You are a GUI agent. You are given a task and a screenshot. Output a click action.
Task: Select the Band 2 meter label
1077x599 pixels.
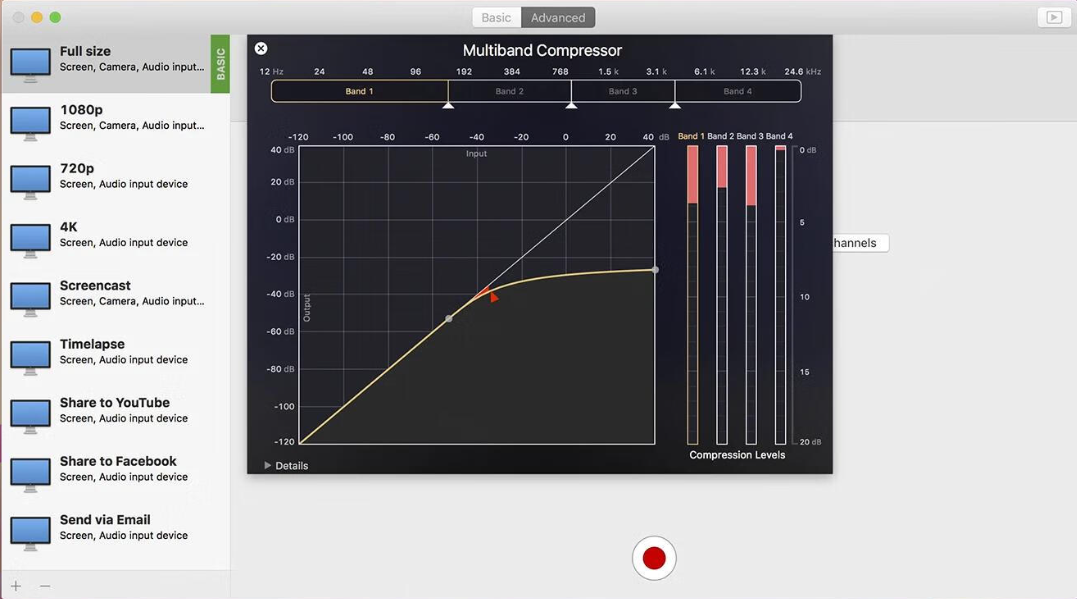(721, 136)
